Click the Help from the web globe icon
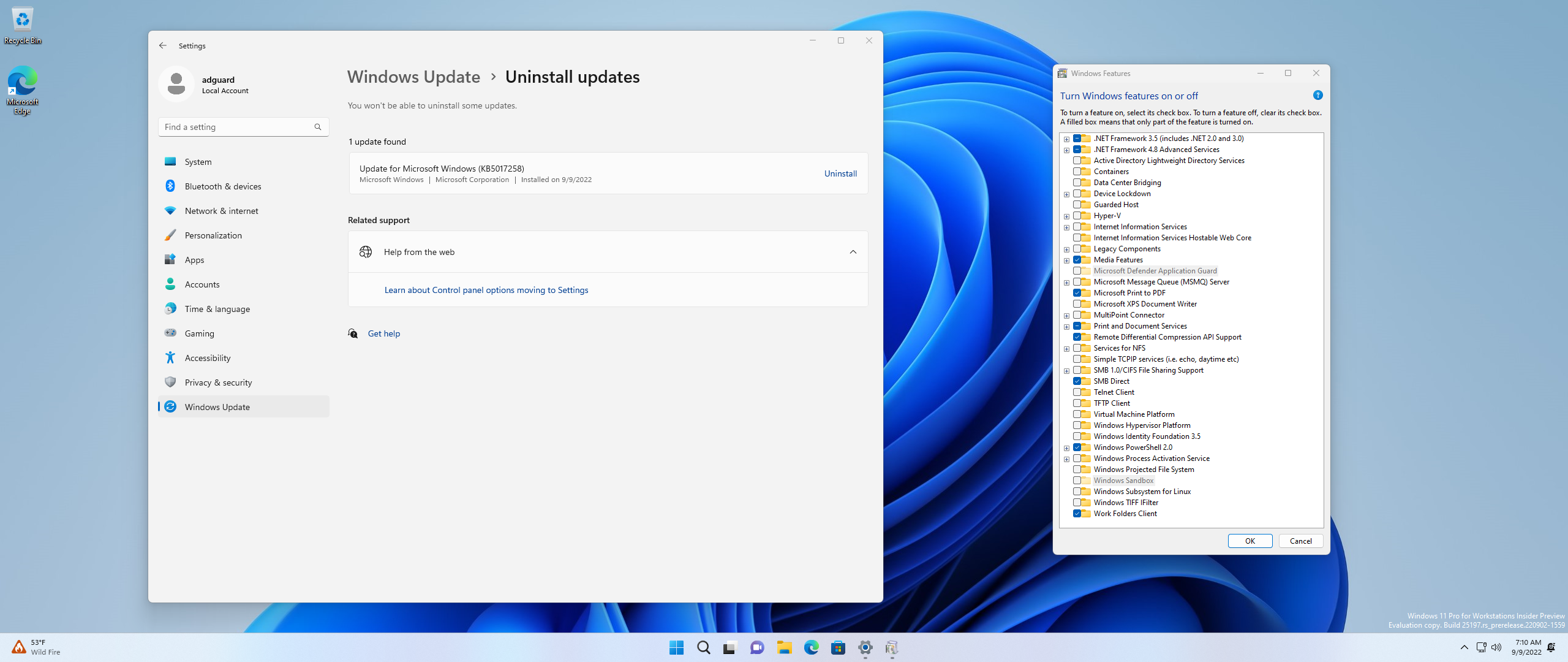Screen dimensions: 1568x662 (x=366, y=252)
